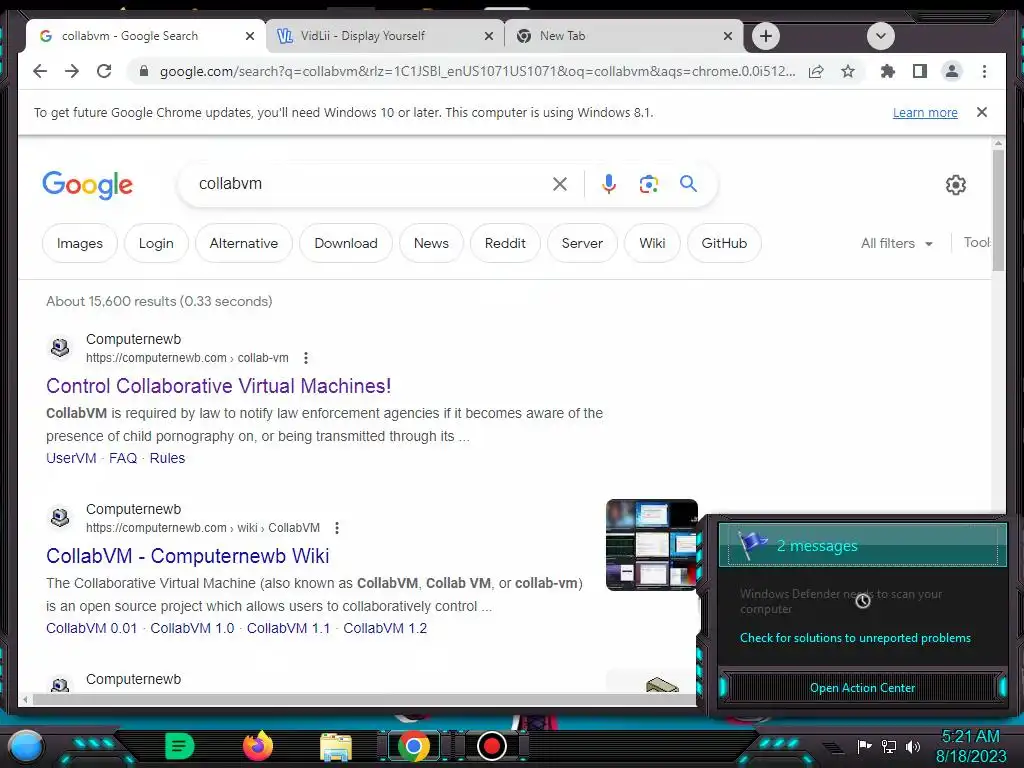Apply the Reddit search chip
This screenshot has height=768, width=1024.
505,243
